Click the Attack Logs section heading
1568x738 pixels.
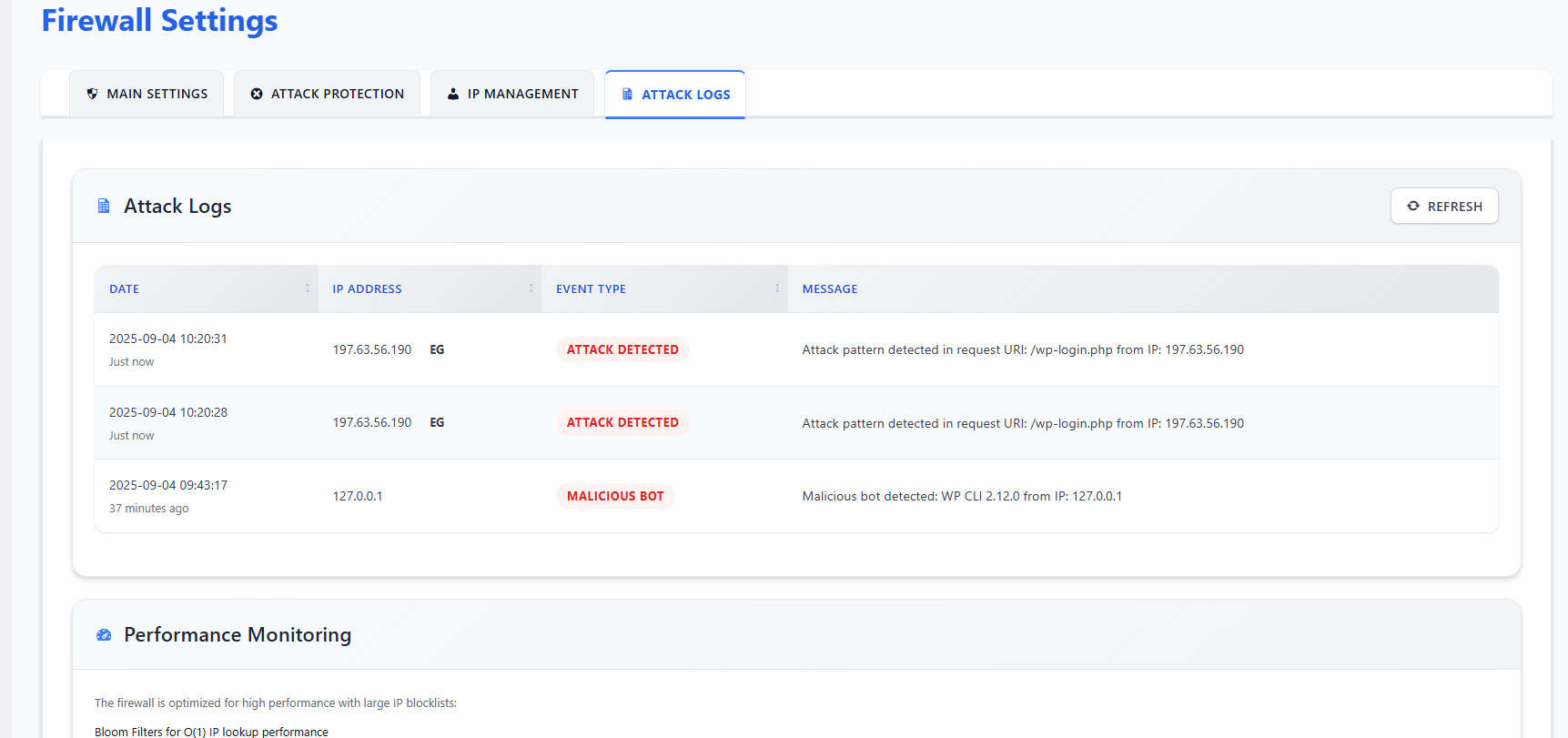(177, 207)
